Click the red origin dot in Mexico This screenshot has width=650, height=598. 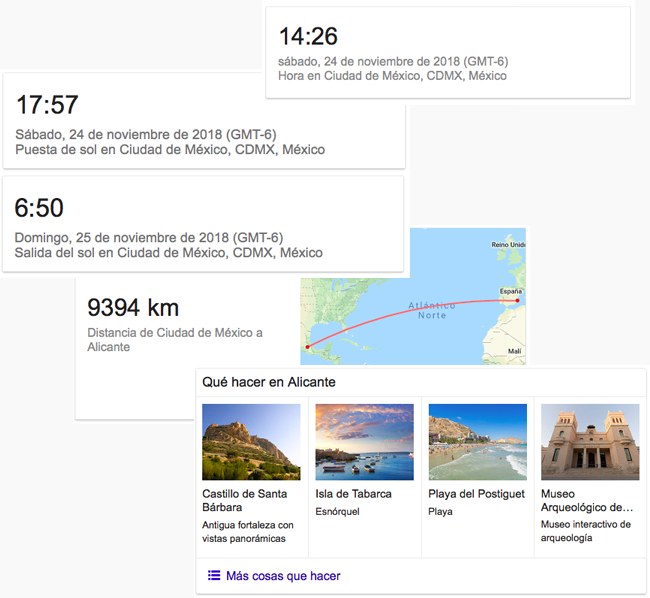coord(308,347)
